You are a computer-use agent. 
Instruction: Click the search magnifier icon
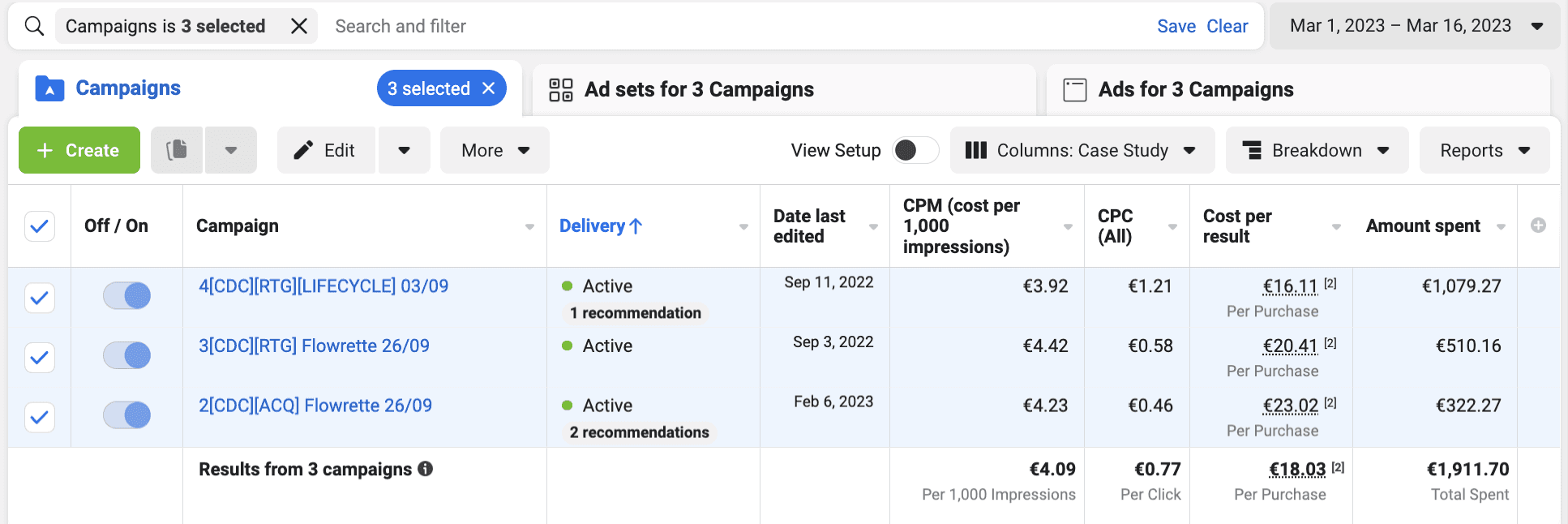pos(34,26)
